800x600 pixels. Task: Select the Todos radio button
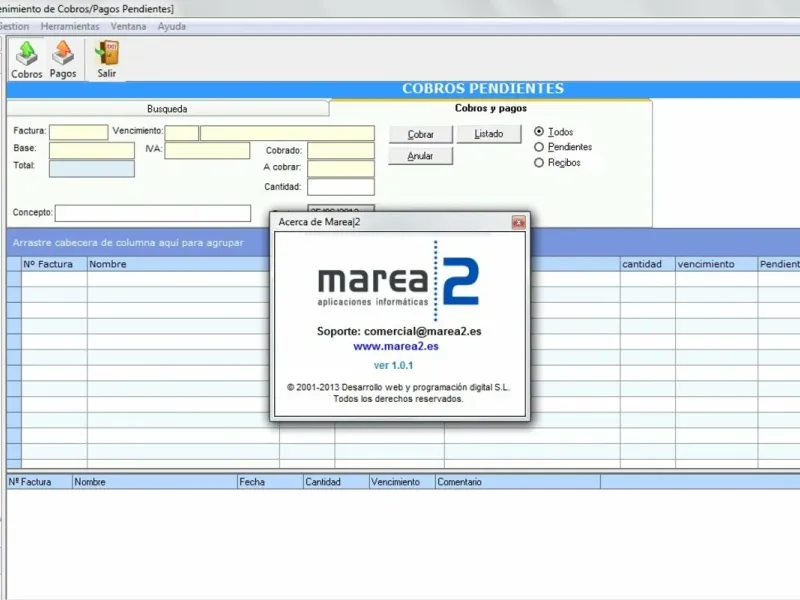point(539,132)
